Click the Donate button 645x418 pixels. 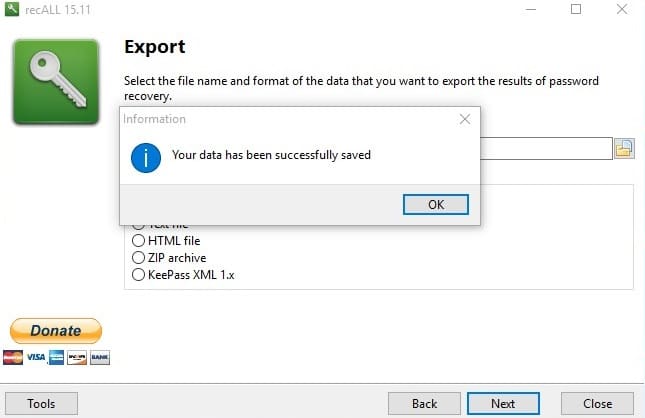[x=56, y=331]
